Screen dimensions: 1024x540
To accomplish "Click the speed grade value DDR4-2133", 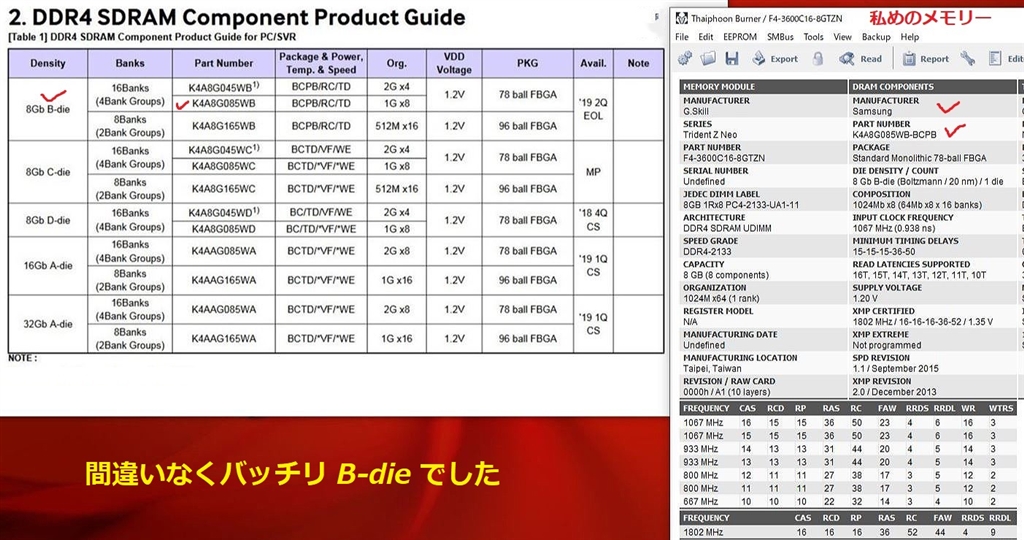I will (x=707, y=252).
